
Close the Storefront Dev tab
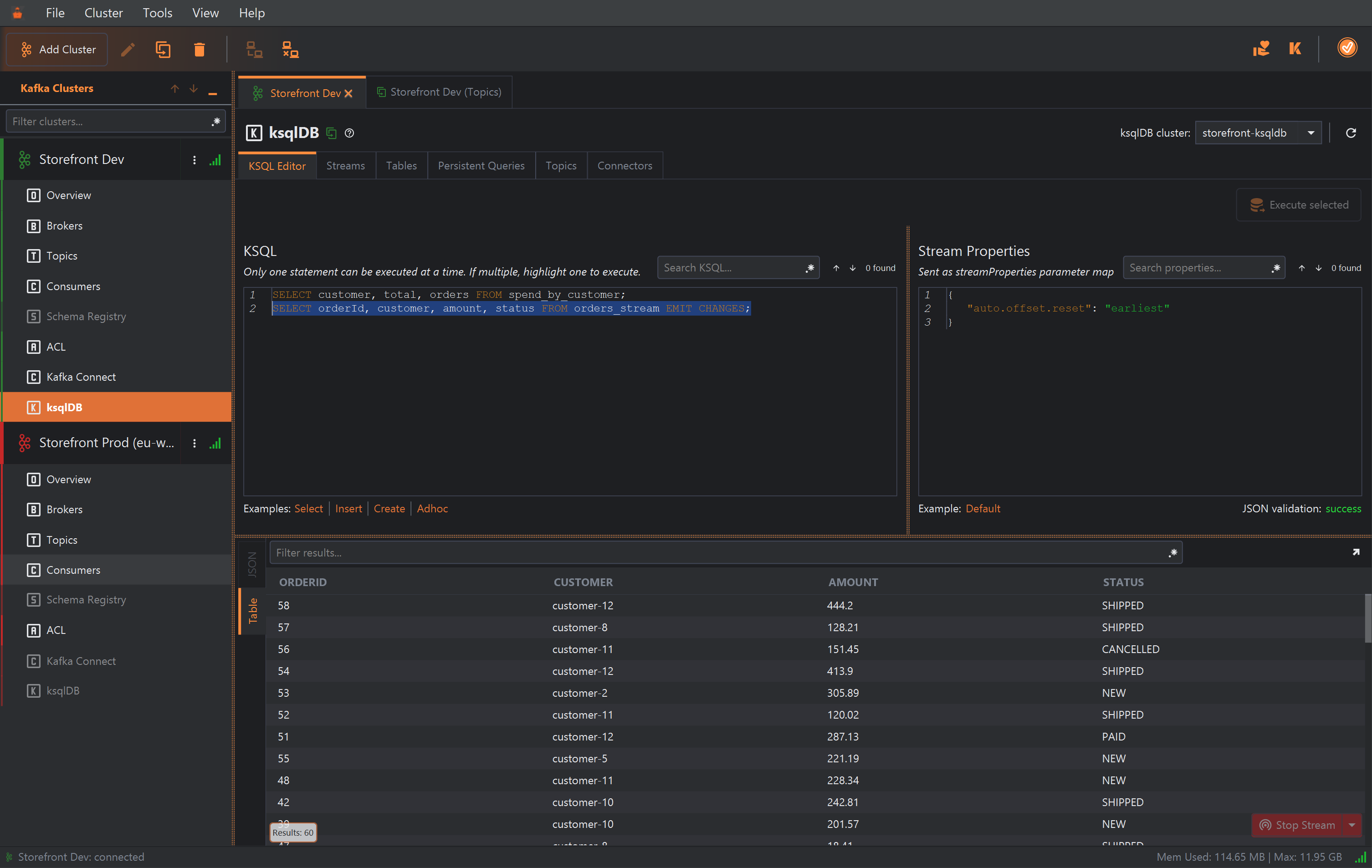(348, 93)
